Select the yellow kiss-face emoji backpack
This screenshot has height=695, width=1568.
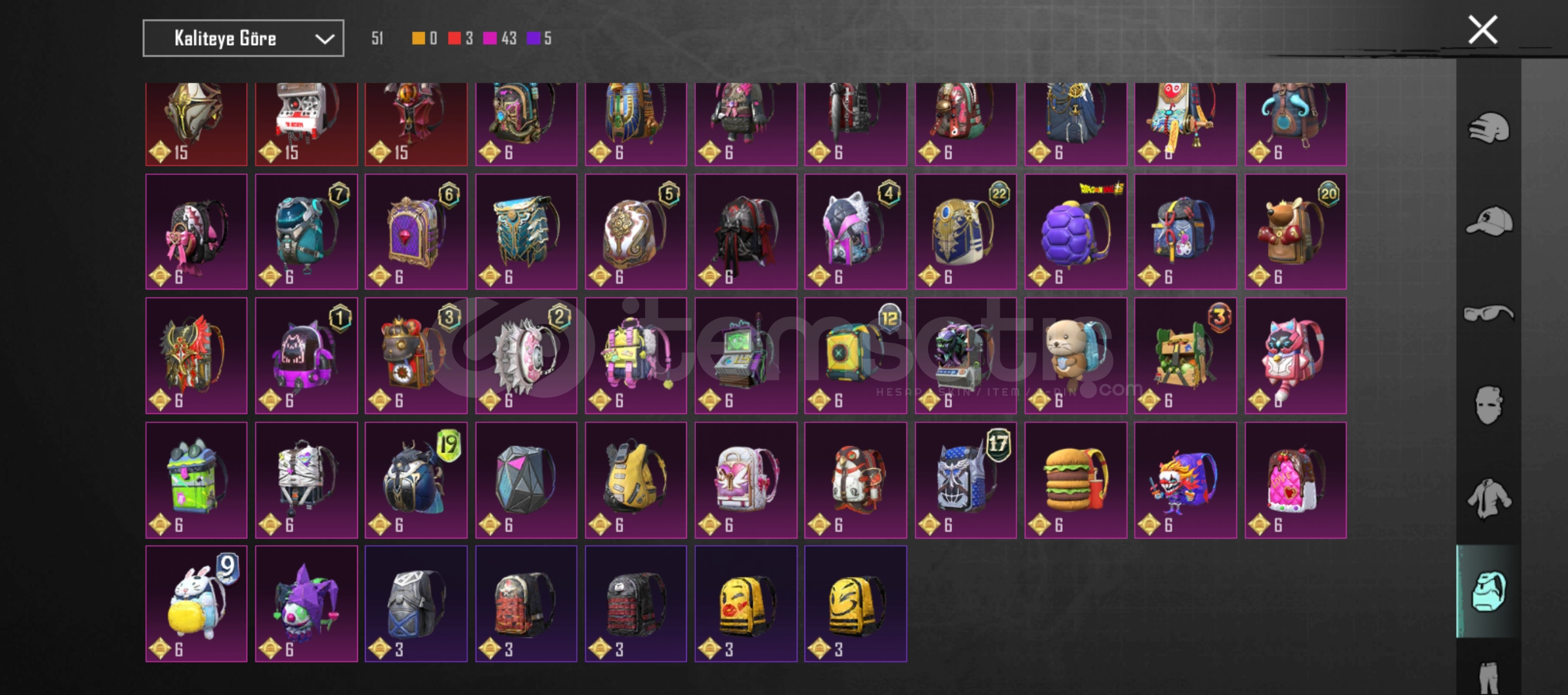click(x=746, y=604)
